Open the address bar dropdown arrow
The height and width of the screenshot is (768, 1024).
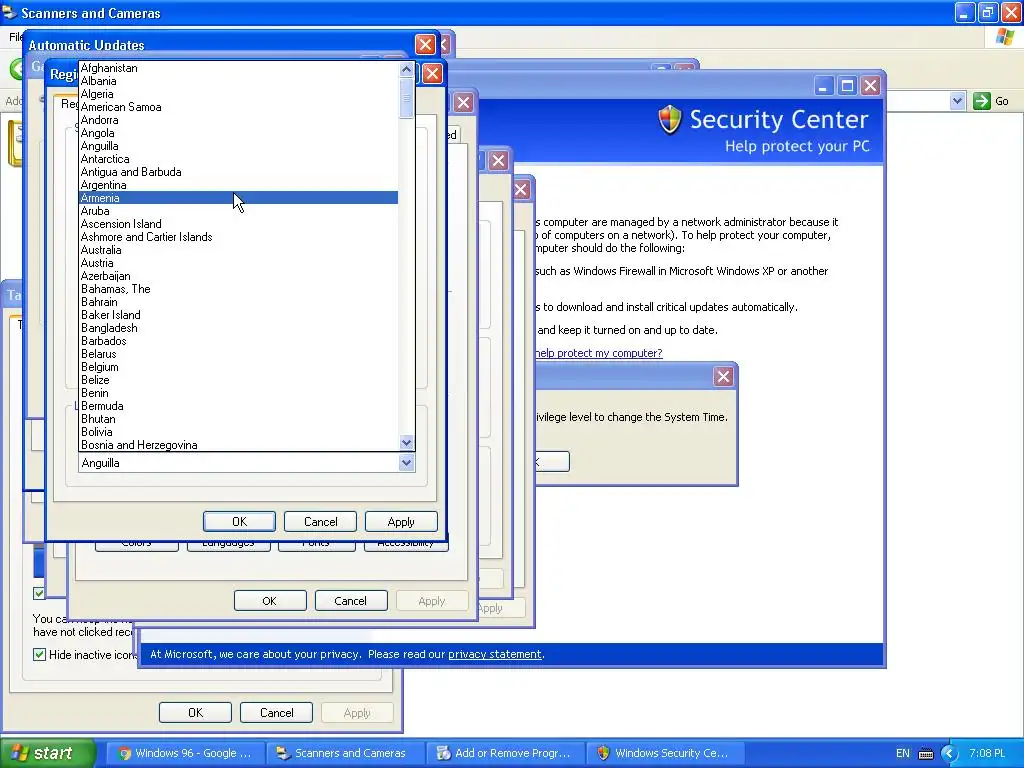pyautogui.click(x=957, y=101)
